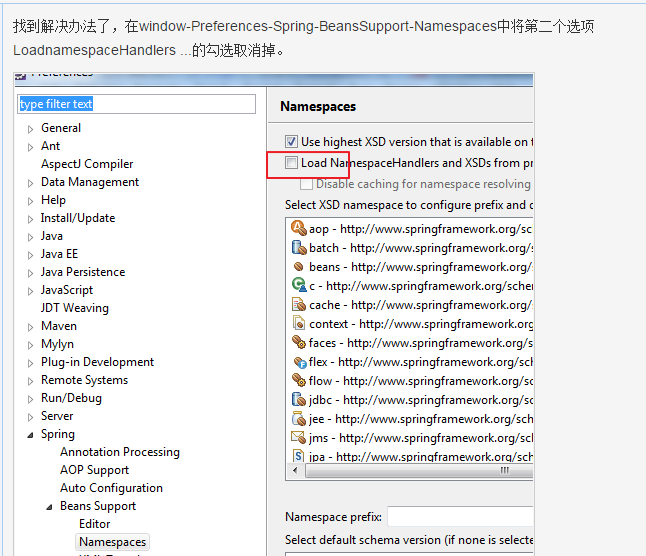Click the Namespace prefix input field
The height and width of the screenshot is (556, 646).
click(460, 516)
